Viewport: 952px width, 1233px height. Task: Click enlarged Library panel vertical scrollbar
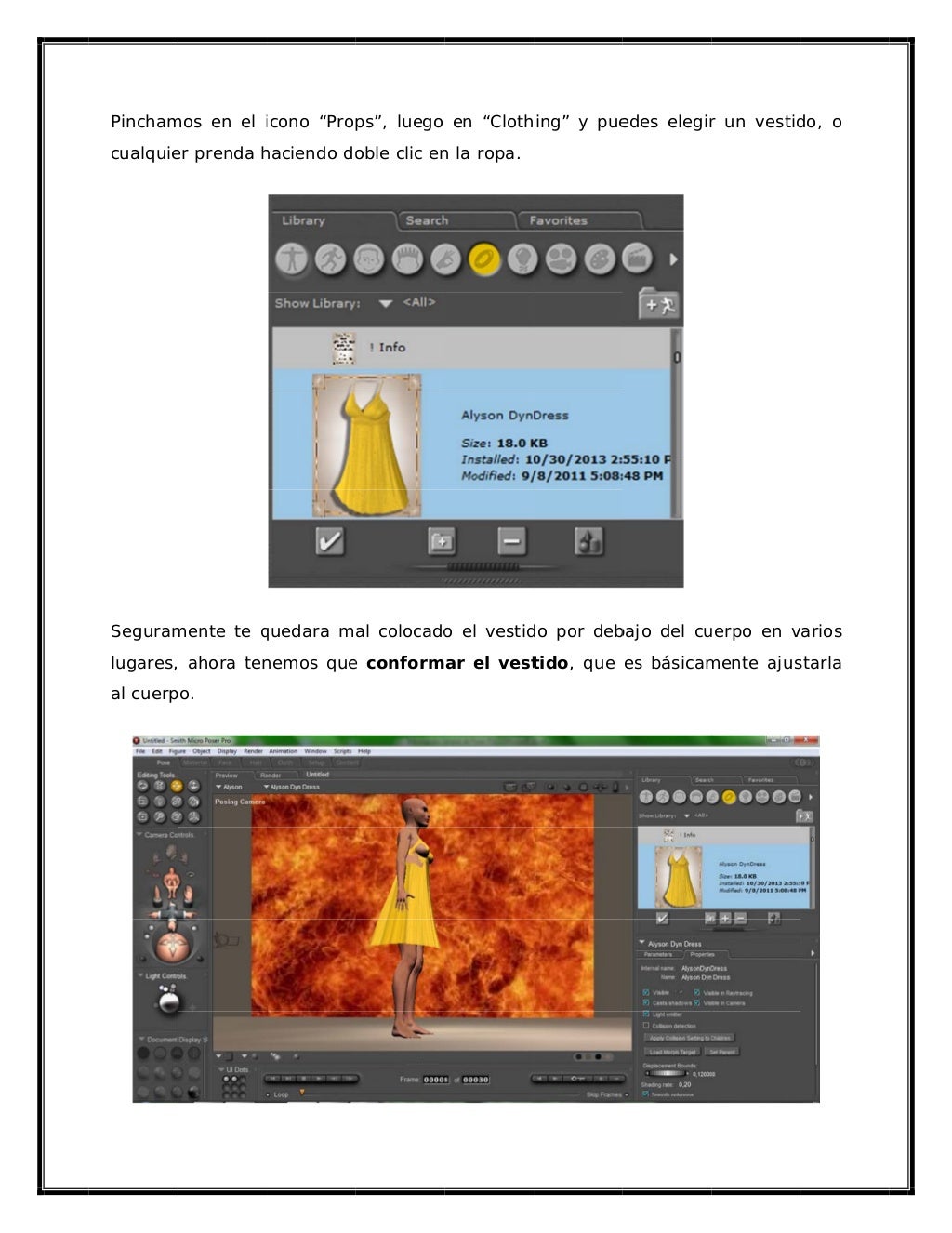[x=677, y=423]
